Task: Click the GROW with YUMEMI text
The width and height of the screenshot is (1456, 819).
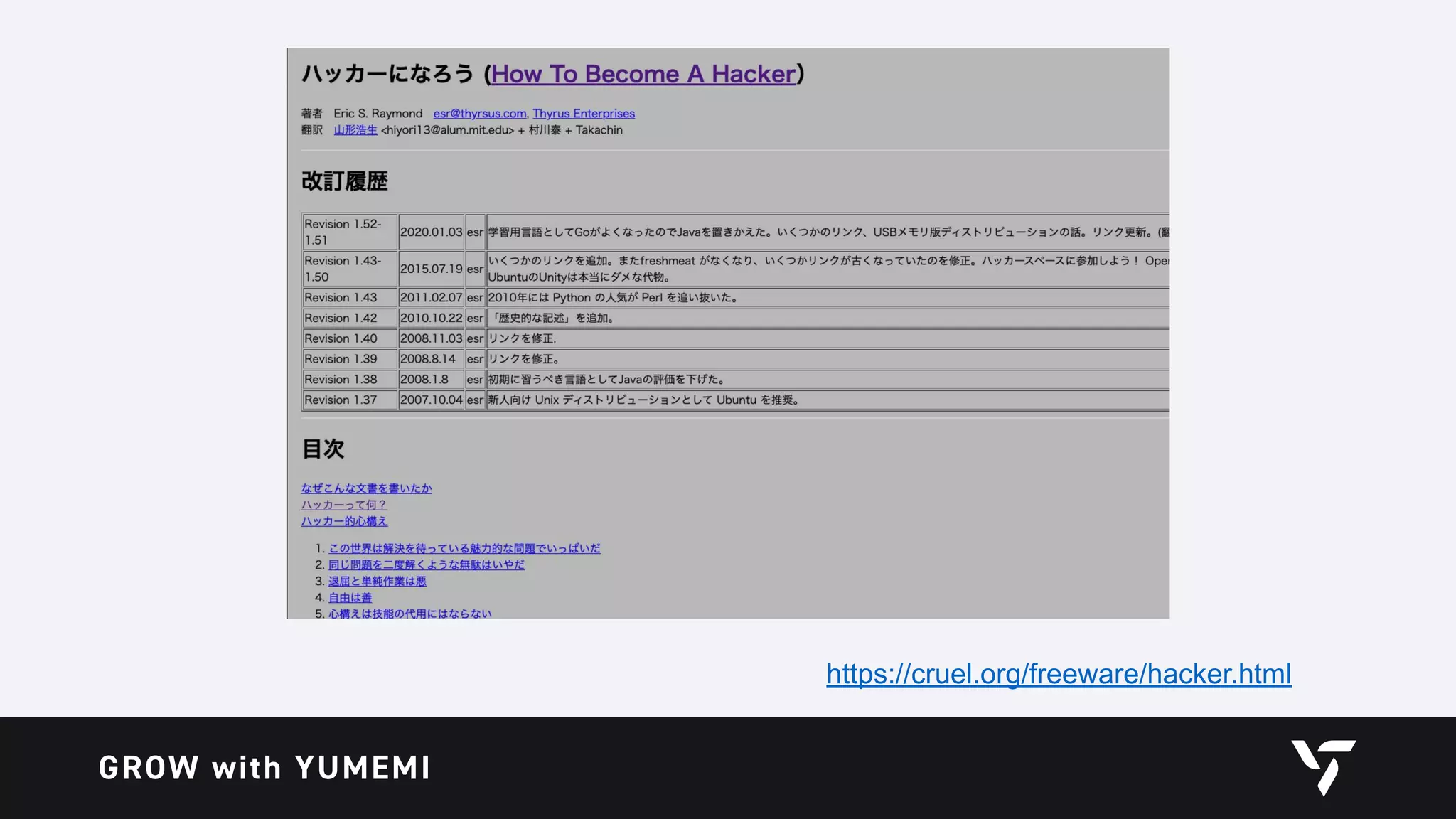Action: point(264,768)
